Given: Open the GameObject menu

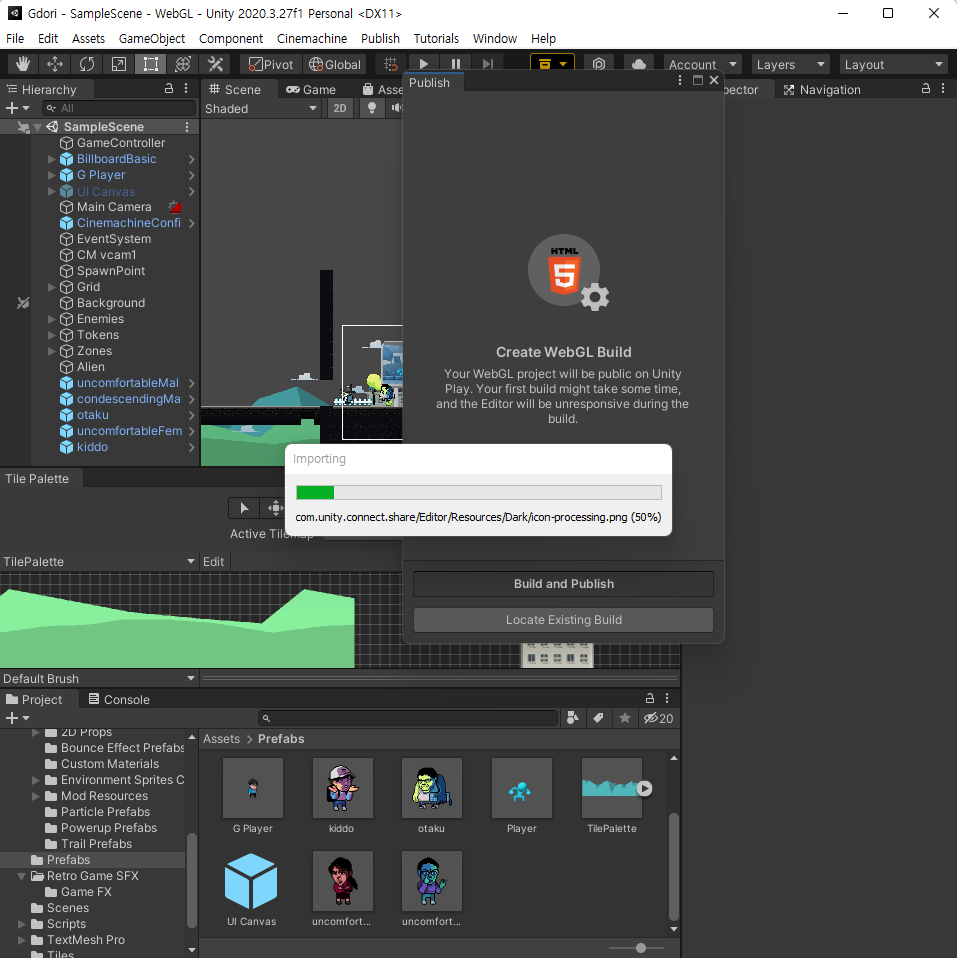Looking at the screenshot, I should 152,38.
